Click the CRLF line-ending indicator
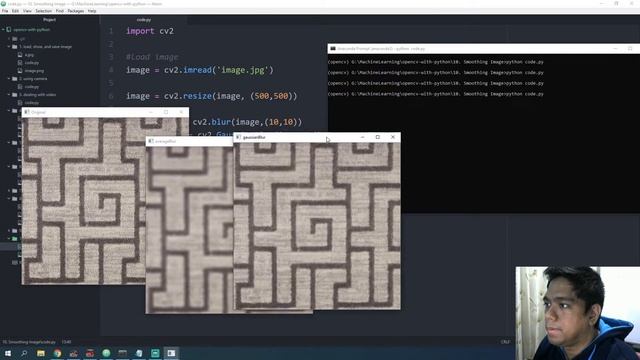 click(505, 342)
